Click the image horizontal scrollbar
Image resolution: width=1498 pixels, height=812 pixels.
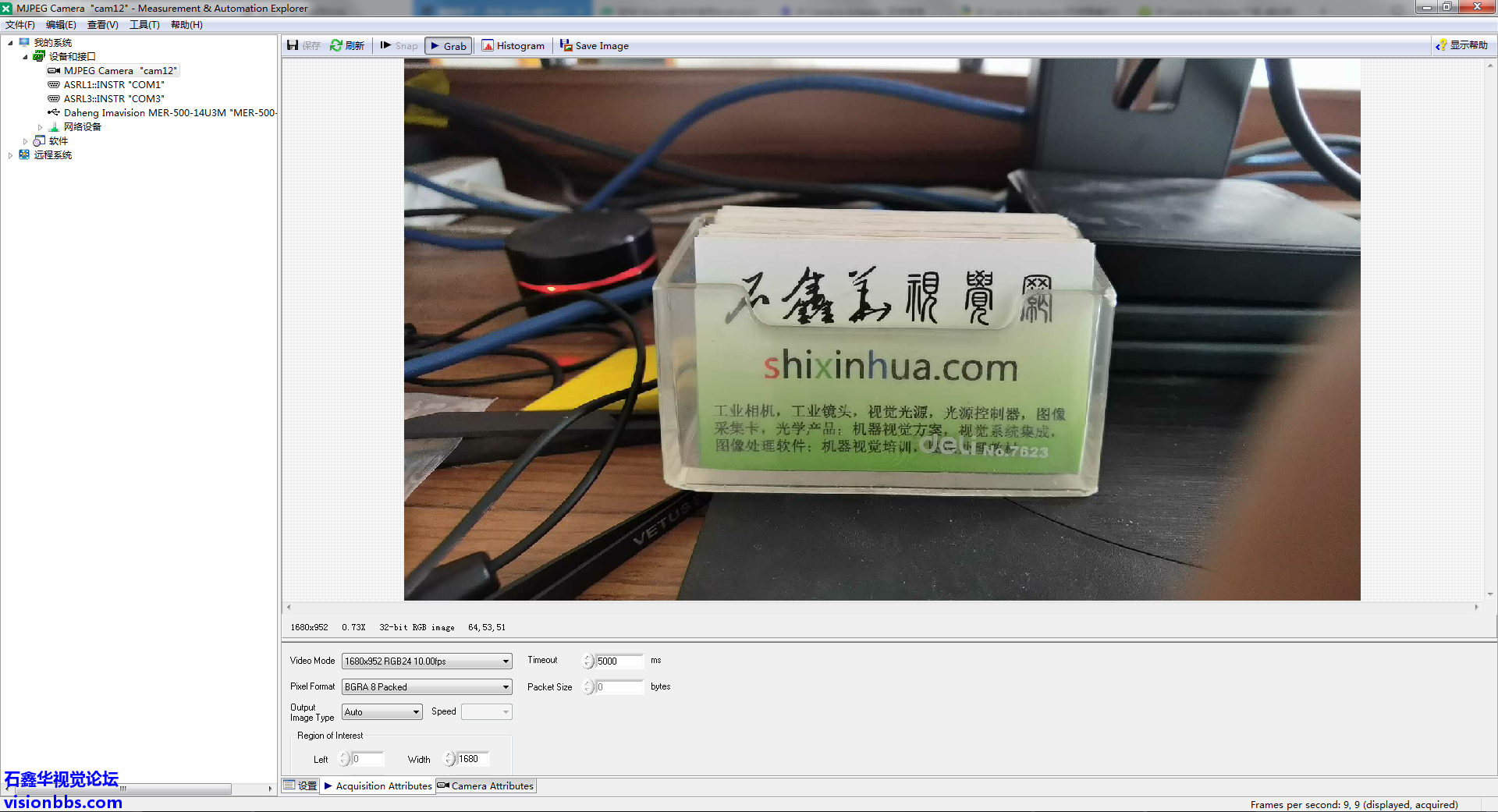point(882,607)
